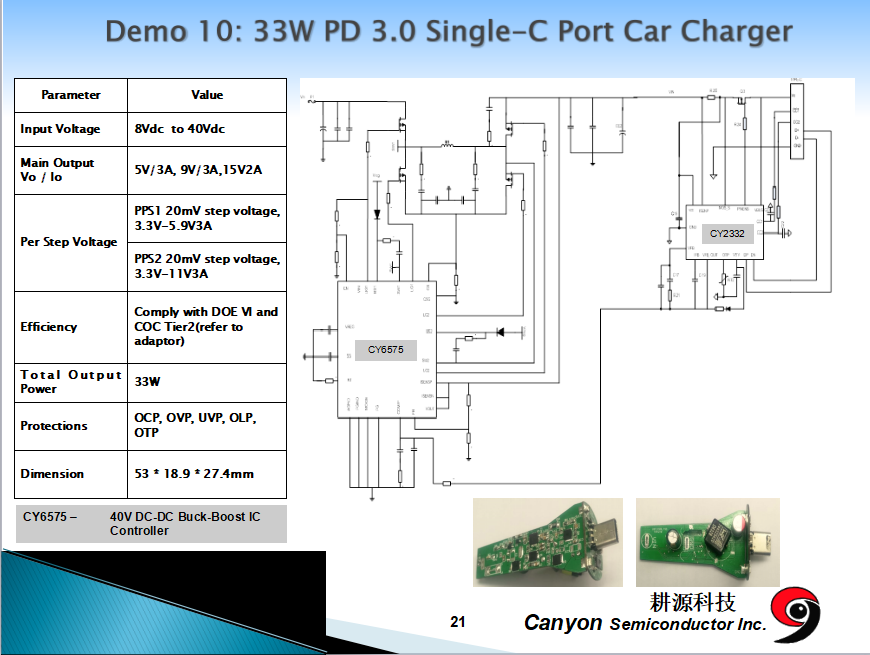Click the left PCB photo showing the board's top side
Image resolution: width=870 pixels, height=655 pixels.
(548, 542)
